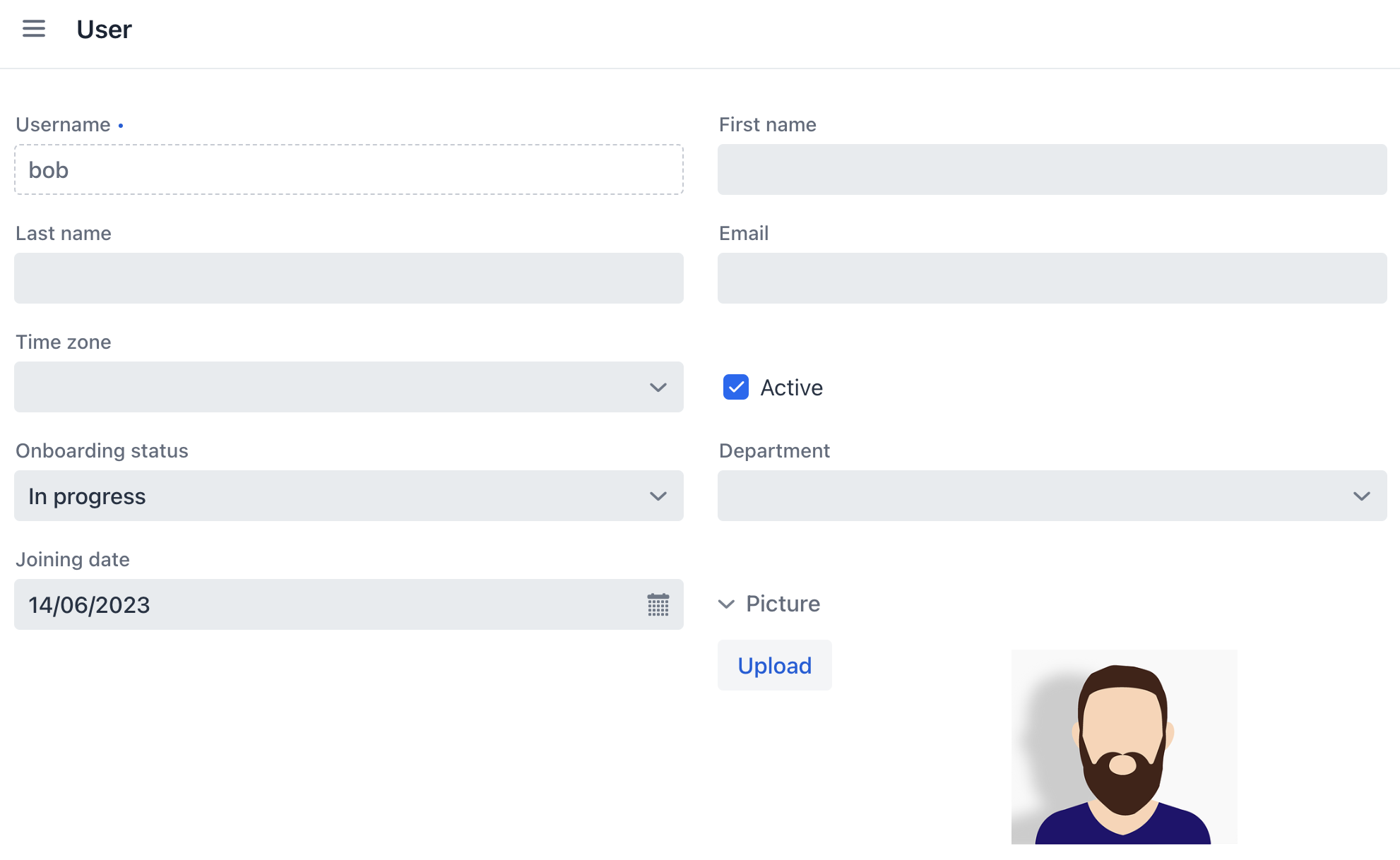Click the Username field containing bob

click(348, 170)
